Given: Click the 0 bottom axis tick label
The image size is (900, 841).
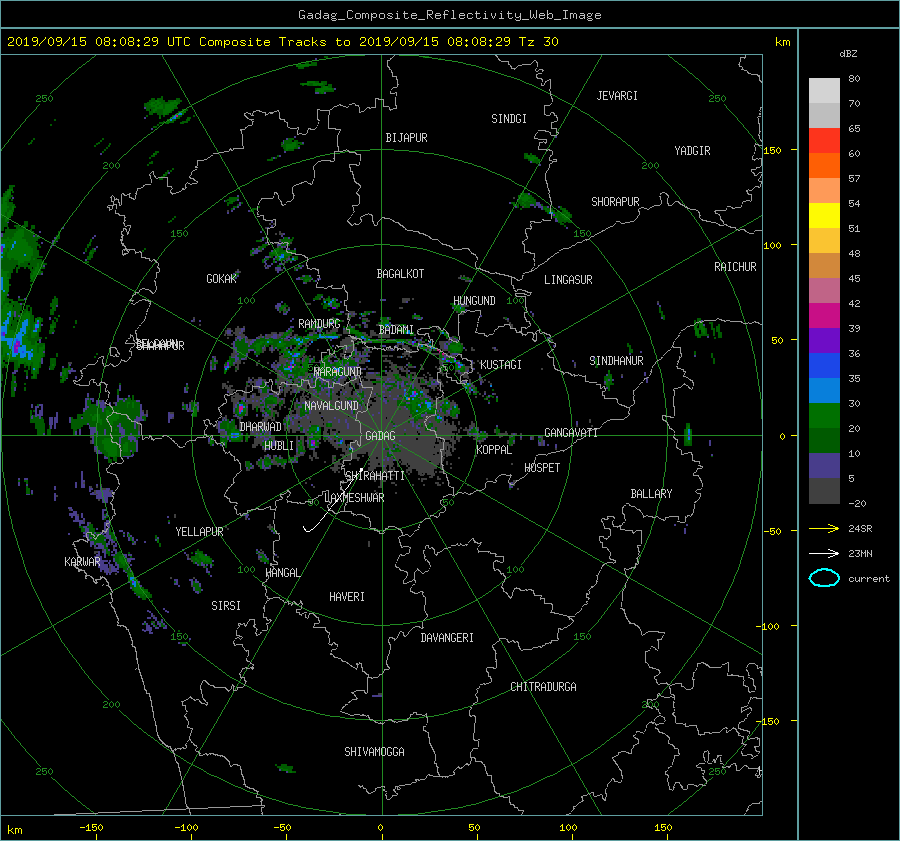Looking at the screenshot, I should (381, 827).
